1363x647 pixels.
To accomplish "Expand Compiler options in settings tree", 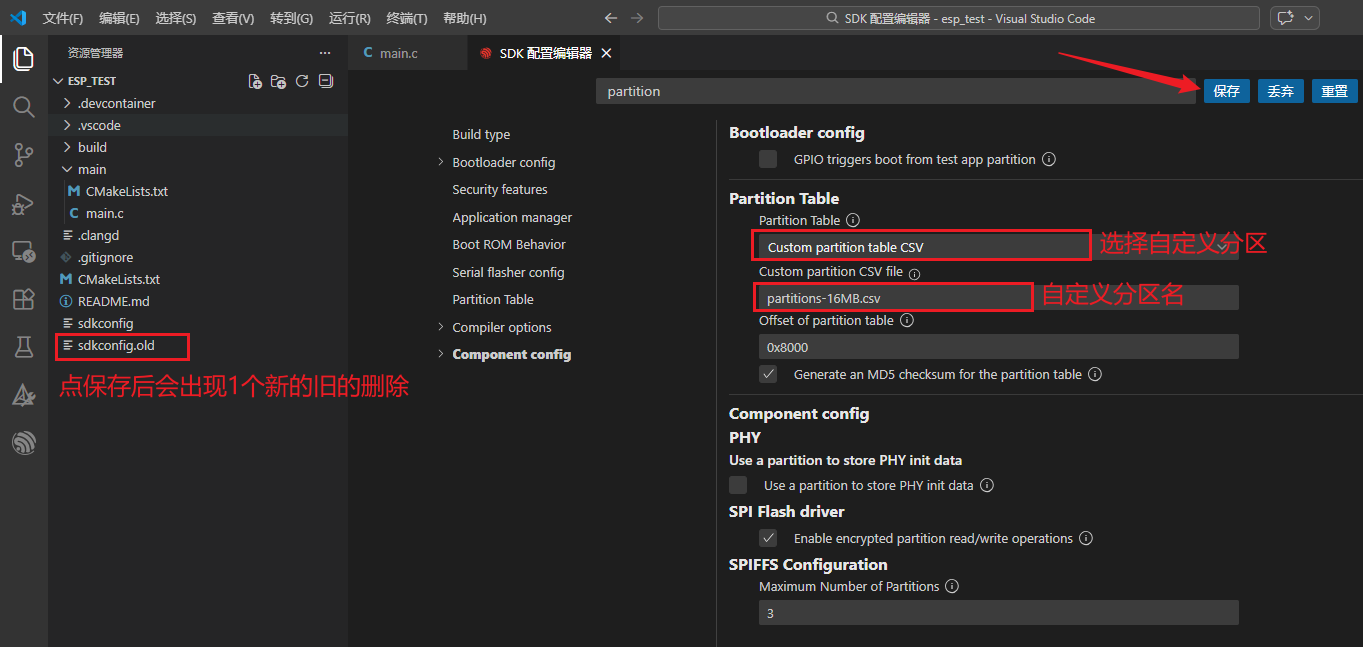I will (x=441, y=327).
